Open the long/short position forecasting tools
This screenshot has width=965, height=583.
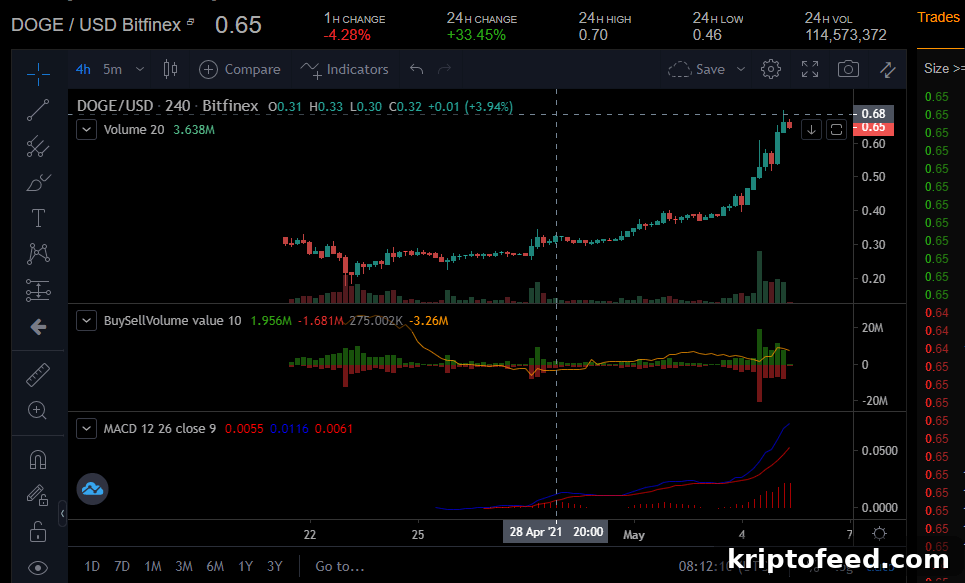pyautogui.click(x=38, y=290)
